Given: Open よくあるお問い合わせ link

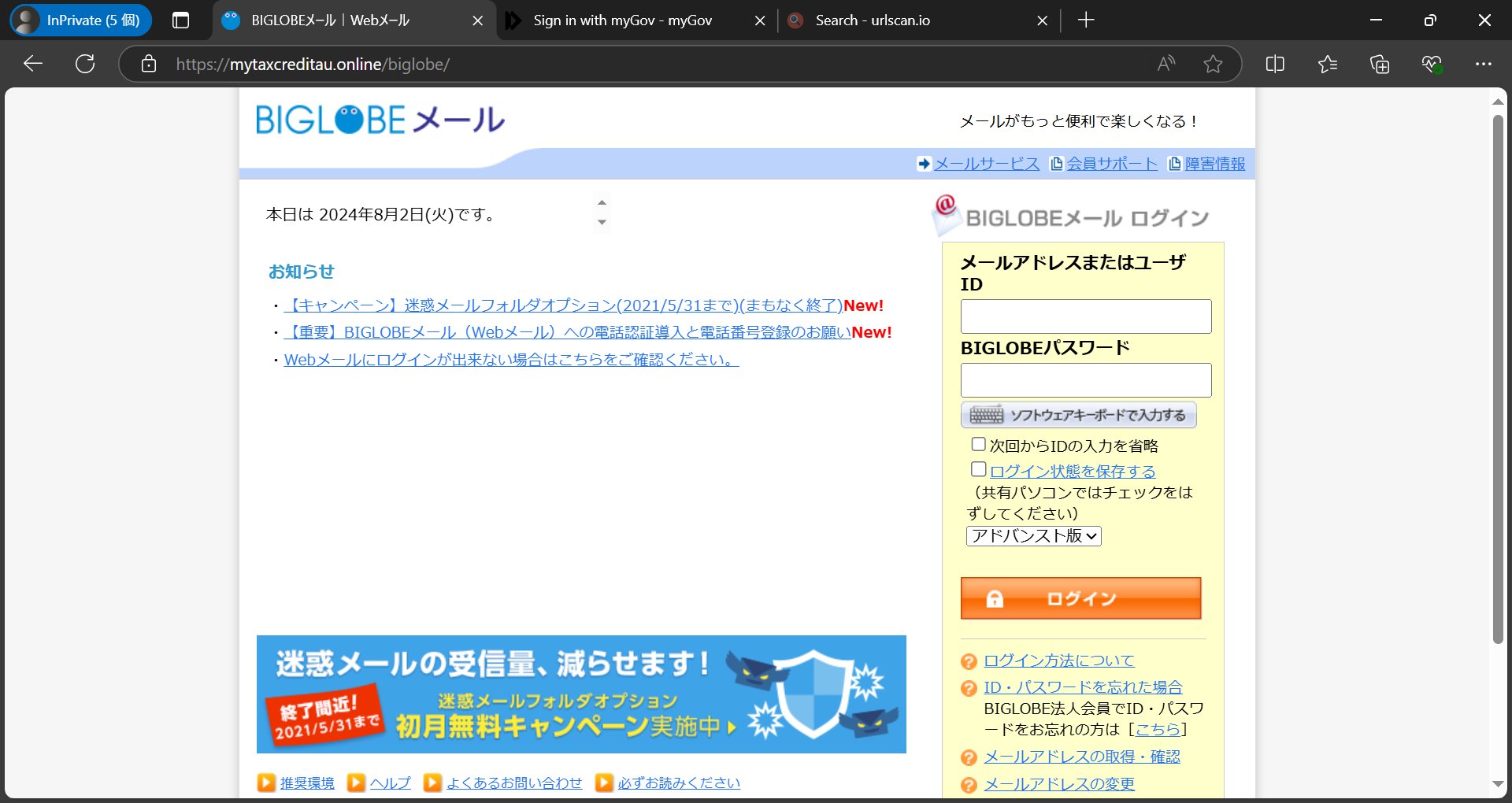Looking at the screenshot, I should coord(514,783).
